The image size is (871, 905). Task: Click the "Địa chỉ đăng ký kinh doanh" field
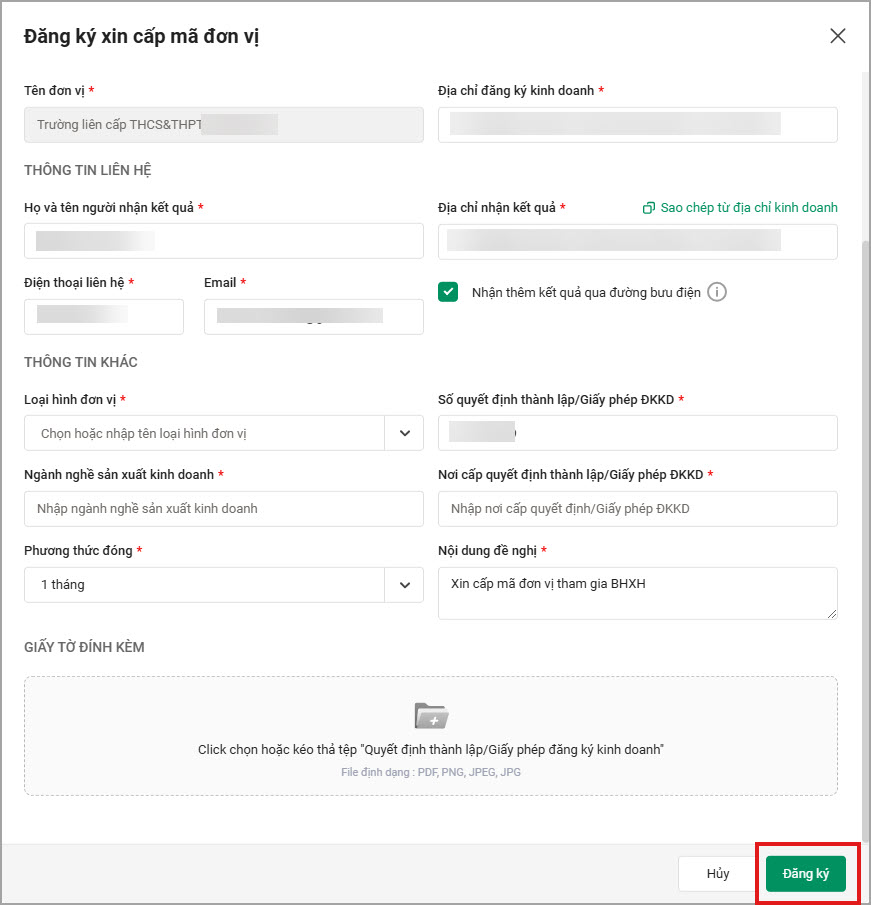pos(637,125)
